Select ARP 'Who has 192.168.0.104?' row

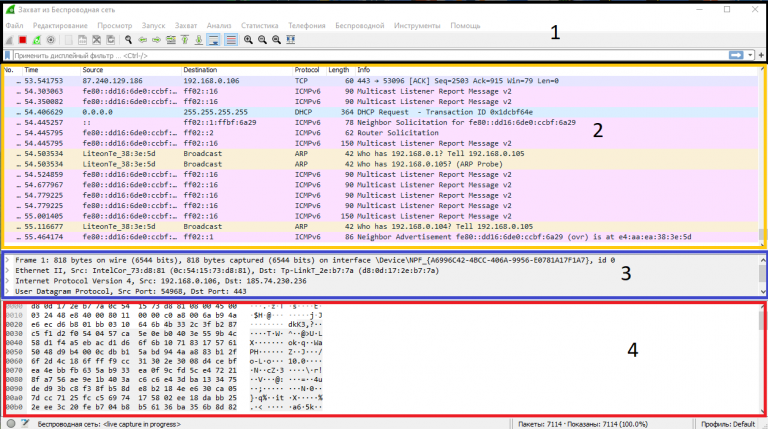tap(381, 227)
